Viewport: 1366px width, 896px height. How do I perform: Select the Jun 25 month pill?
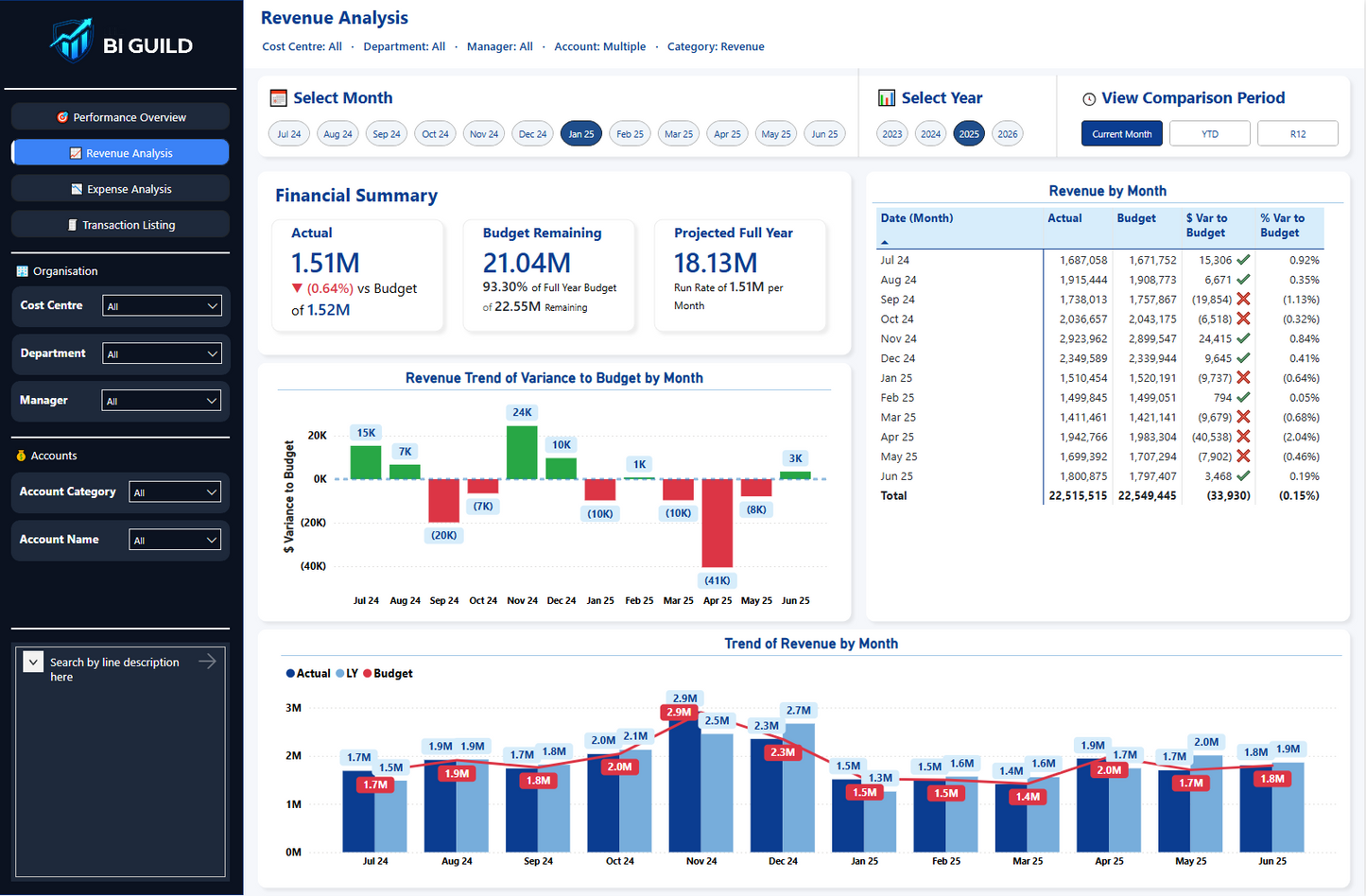(824, 133)
